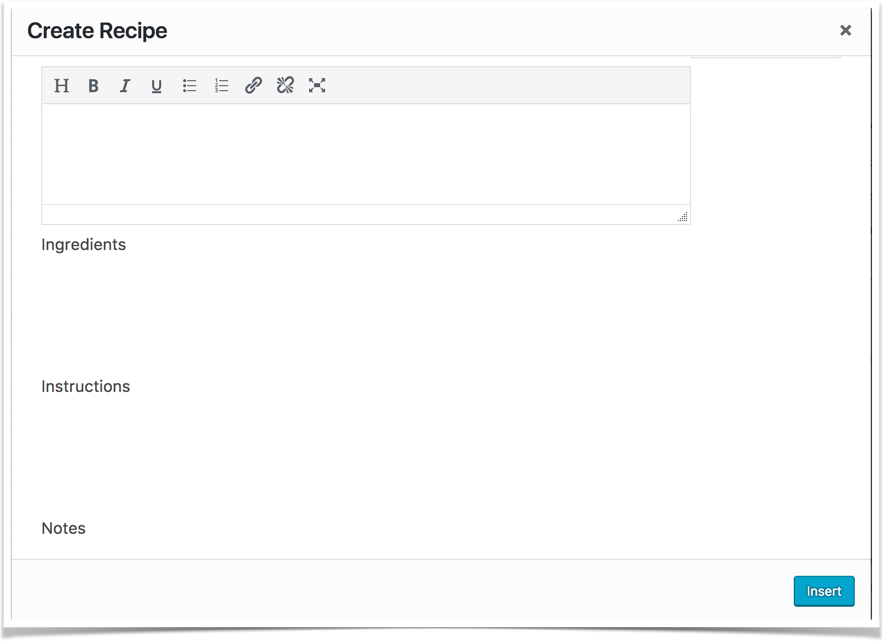Click the partially visible field above editor
This screenshot has width=883, height=641.
[x=765, y=56]
